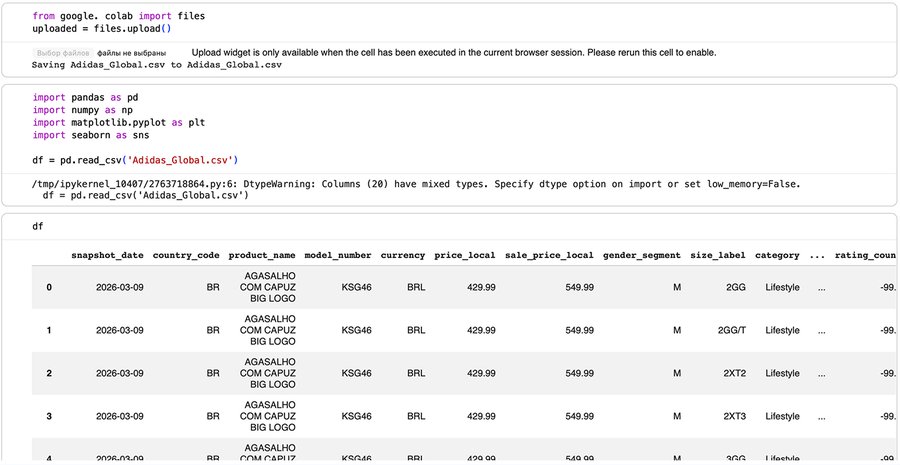Place cursor in 'uploaded = files.upload()' line
This screenshot has width=900, height=465.
pos(102,28)
